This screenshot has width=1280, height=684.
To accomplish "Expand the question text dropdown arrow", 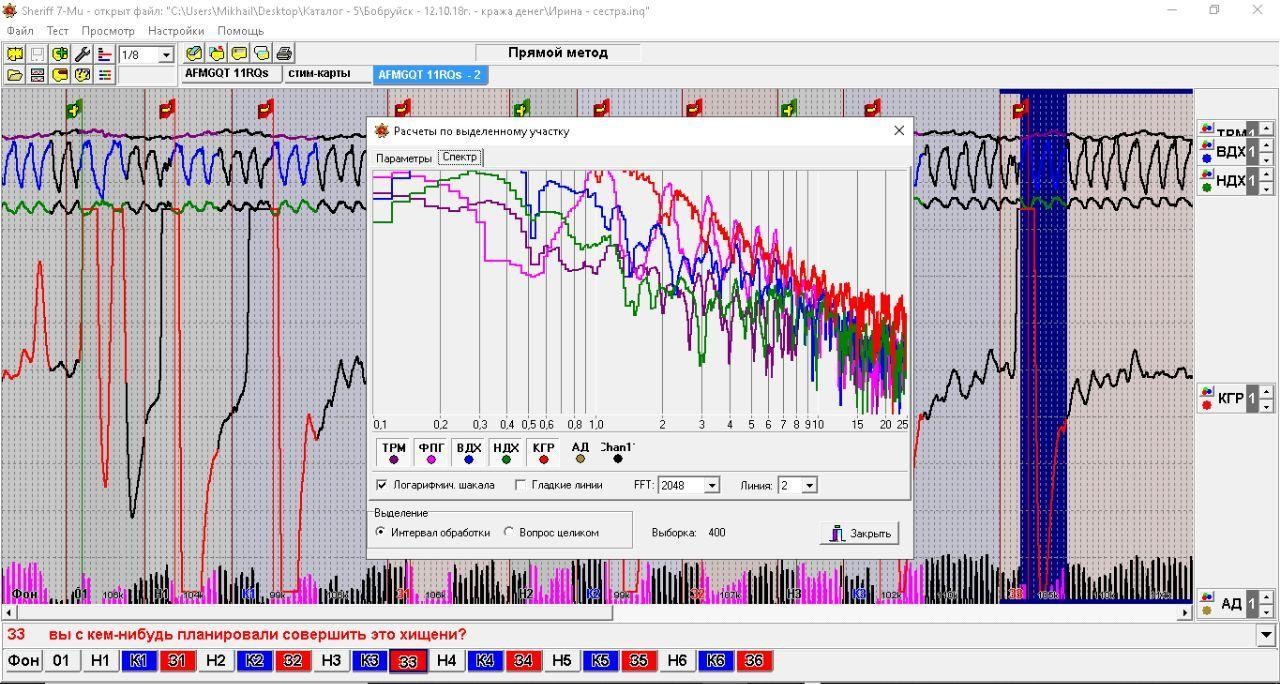I will 1267,635.
